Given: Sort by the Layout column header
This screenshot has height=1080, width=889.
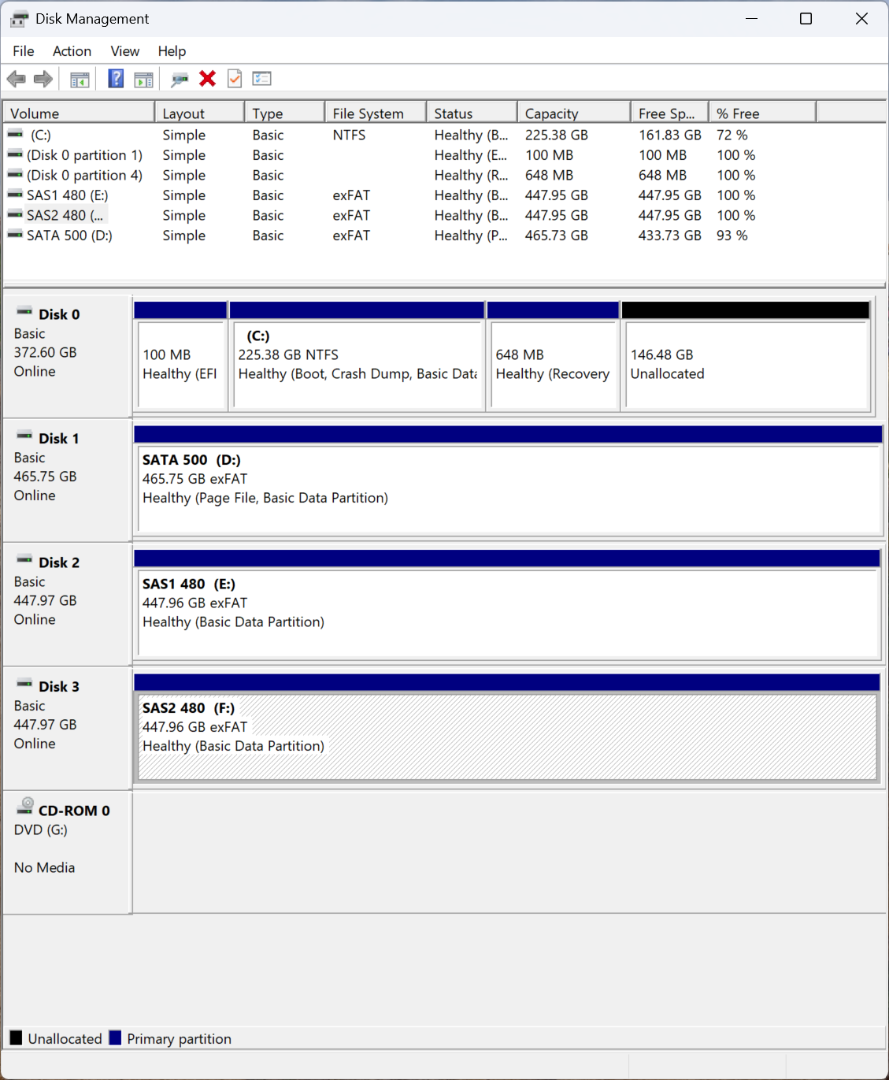Looking at the screenshot, I should click(199, 113).
